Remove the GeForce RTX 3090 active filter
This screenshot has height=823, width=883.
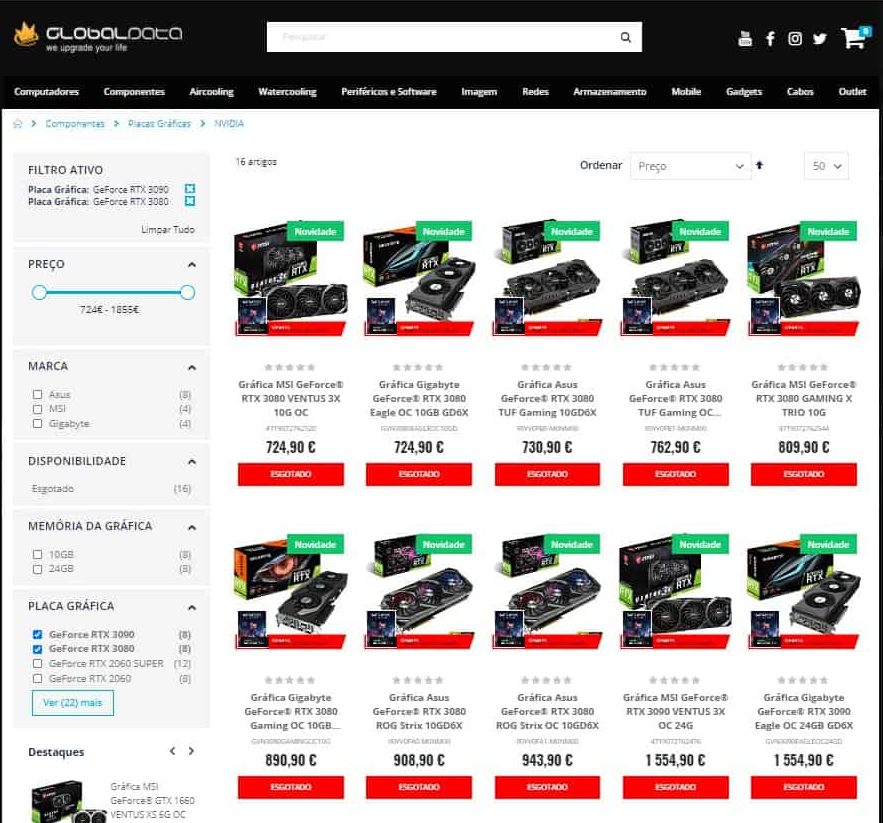coord(190,189)
